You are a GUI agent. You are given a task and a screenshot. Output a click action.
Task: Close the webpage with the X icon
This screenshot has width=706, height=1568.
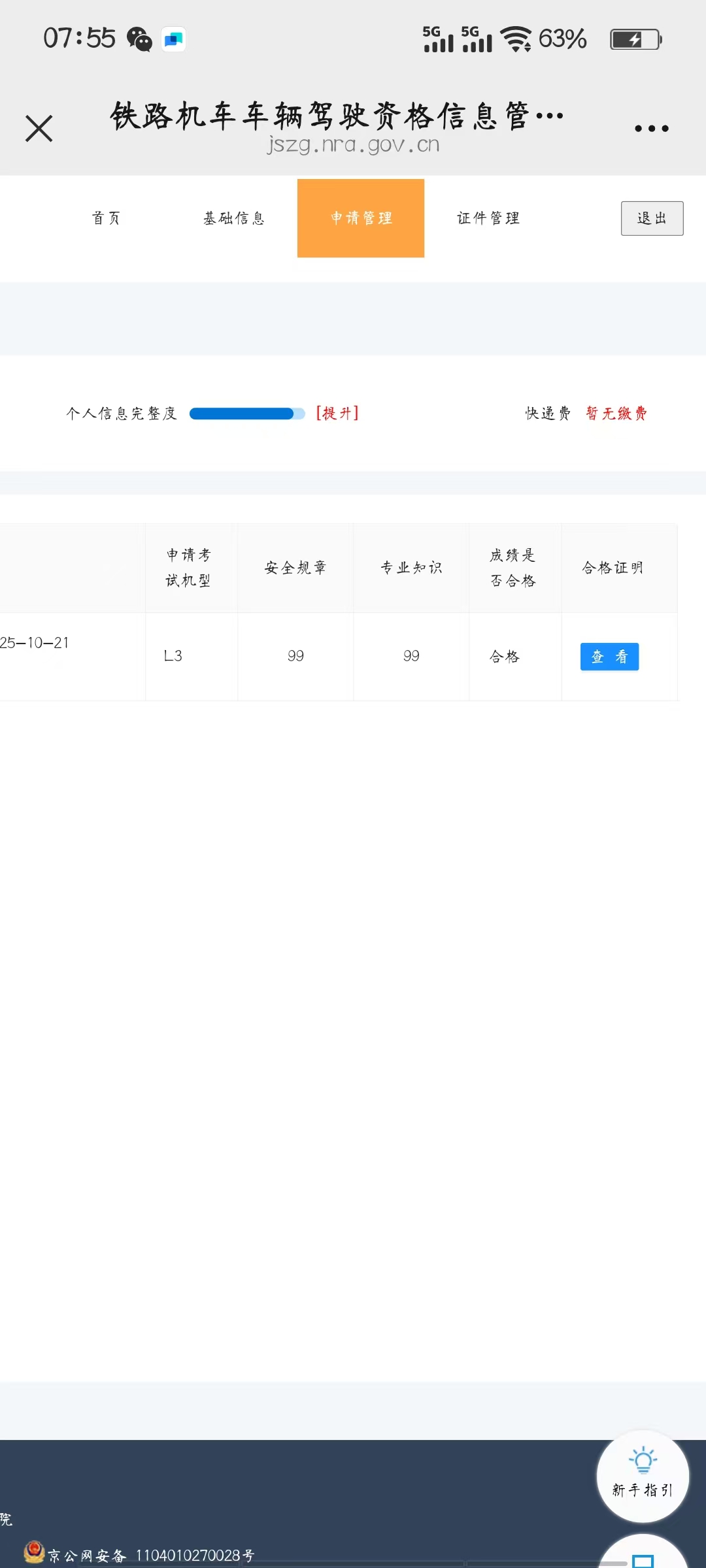[39, 128]
